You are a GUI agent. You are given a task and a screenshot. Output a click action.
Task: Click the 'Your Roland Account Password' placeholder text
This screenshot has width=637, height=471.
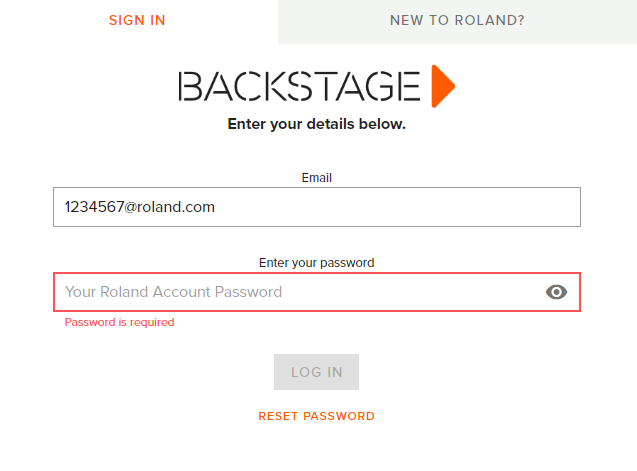pos(173,292)
